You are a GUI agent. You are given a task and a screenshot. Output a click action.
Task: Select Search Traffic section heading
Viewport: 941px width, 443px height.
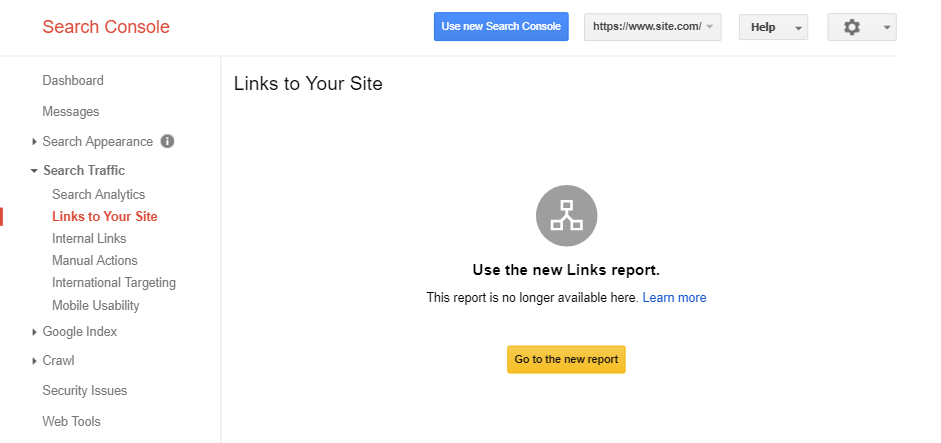click(84, 170)
